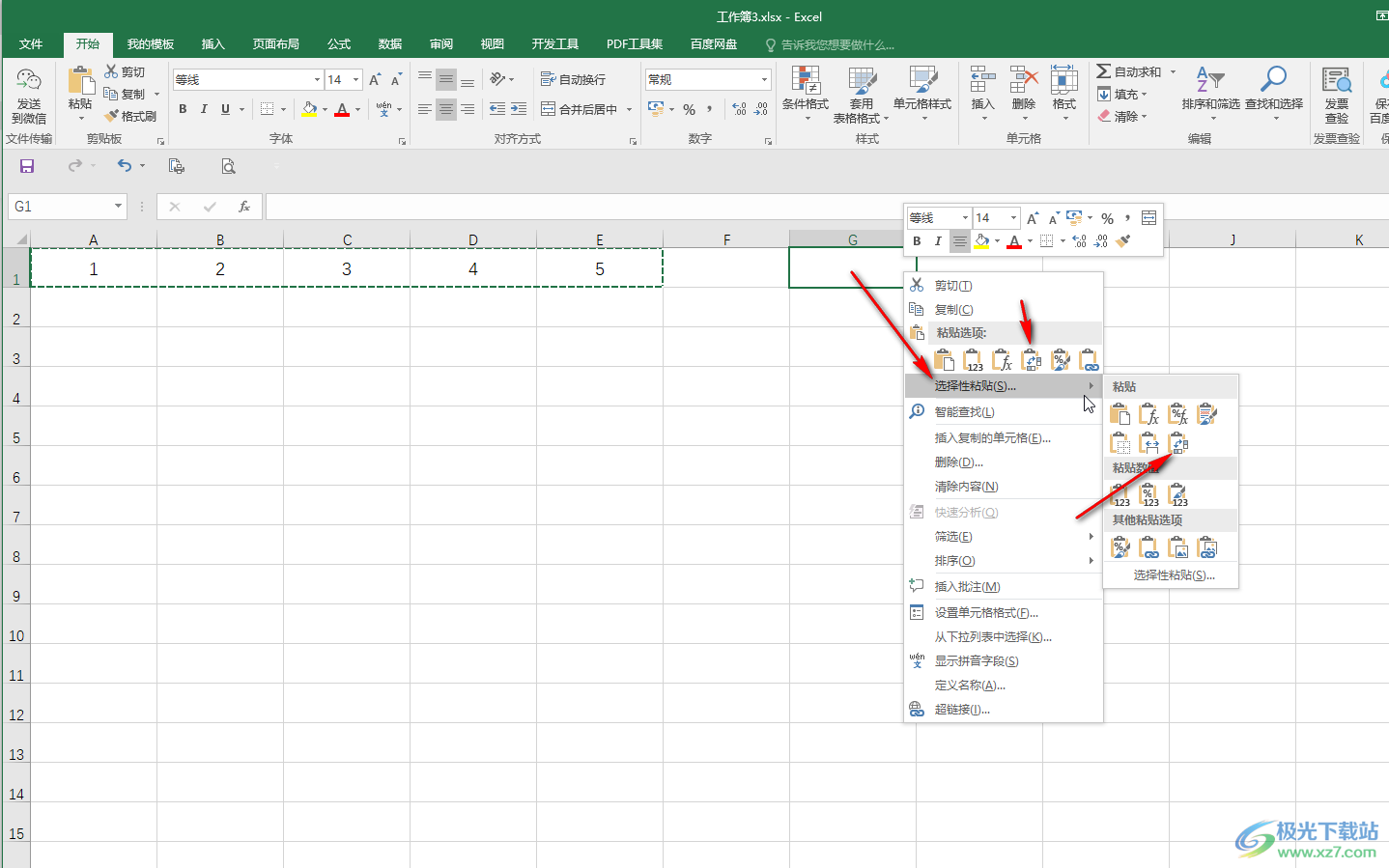Toggle Align Left in the ribbon alignment group
The width and height of the screenshot is (1389, 868).
424,109
